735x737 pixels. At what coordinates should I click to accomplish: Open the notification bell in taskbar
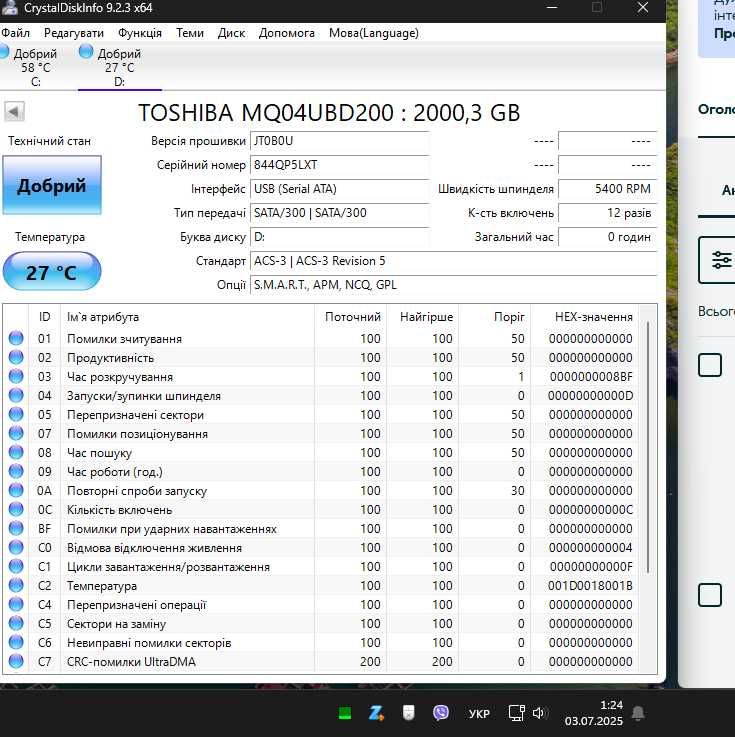[x=638, y=713]
